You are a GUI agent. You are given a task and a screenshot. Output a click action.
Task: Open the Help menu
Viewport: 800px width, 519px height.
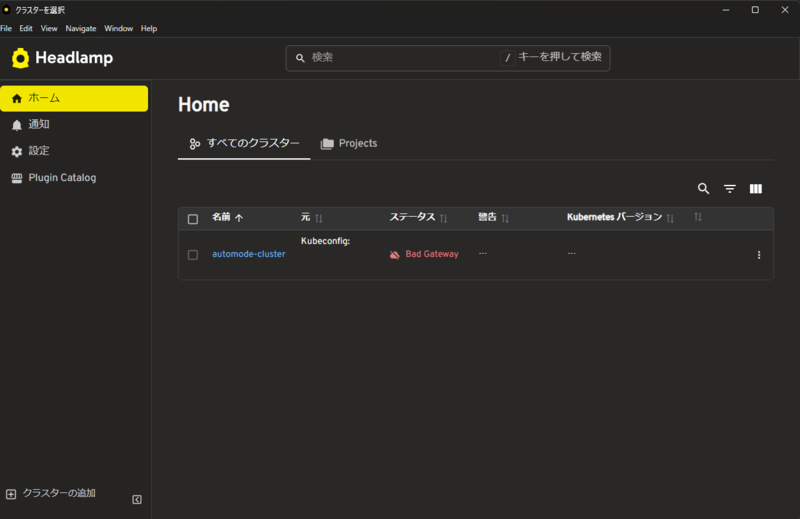click(x=149, y=29)
